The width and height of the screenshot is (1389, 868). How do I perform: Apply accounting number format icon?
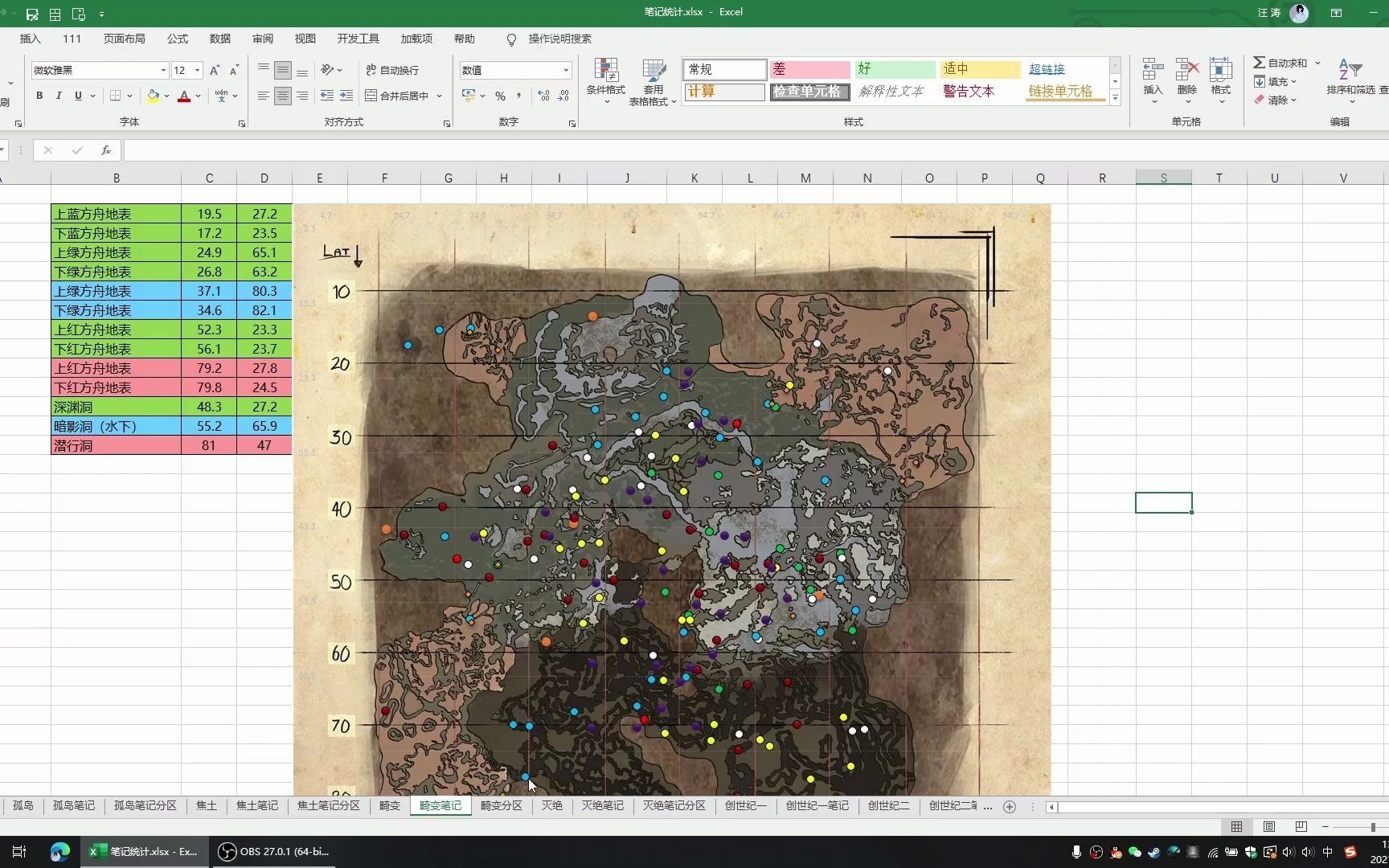coord(469,96)
